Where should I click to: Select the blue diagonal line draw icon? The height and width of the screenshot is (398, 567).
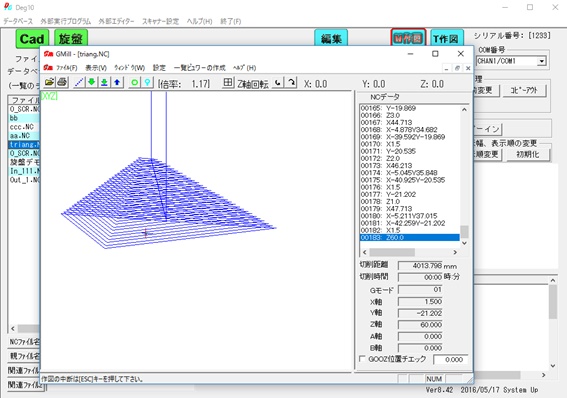(x=79, y=82)
